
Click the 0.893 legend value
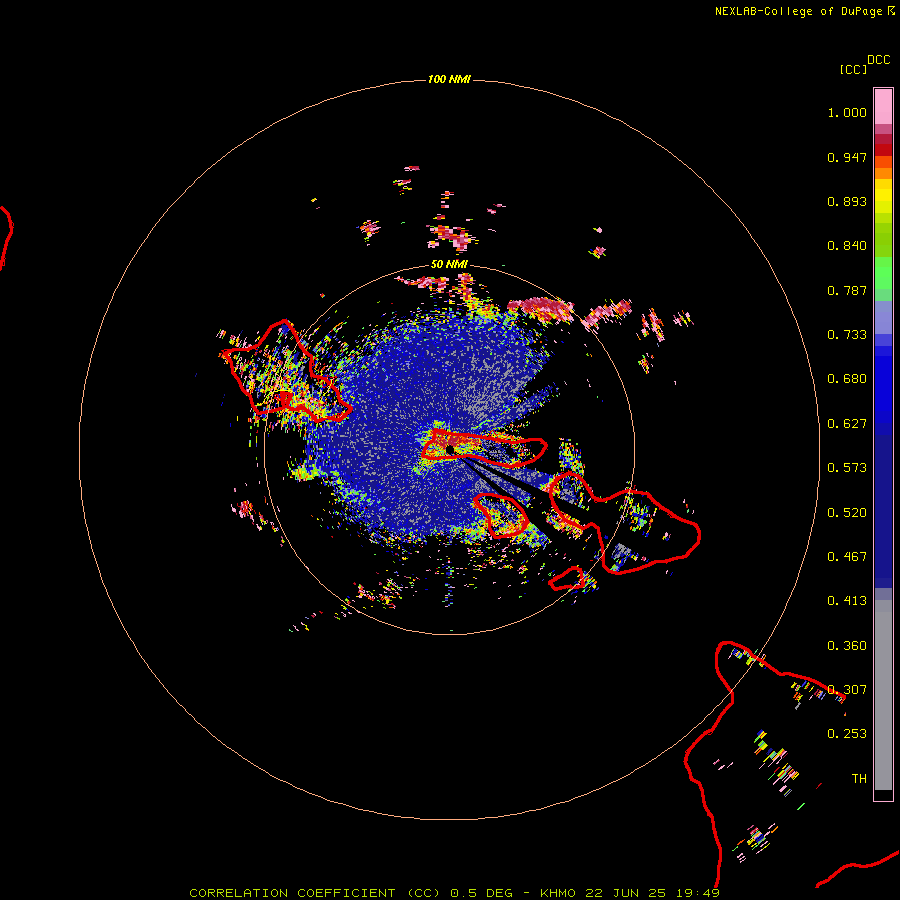[847, 201]
